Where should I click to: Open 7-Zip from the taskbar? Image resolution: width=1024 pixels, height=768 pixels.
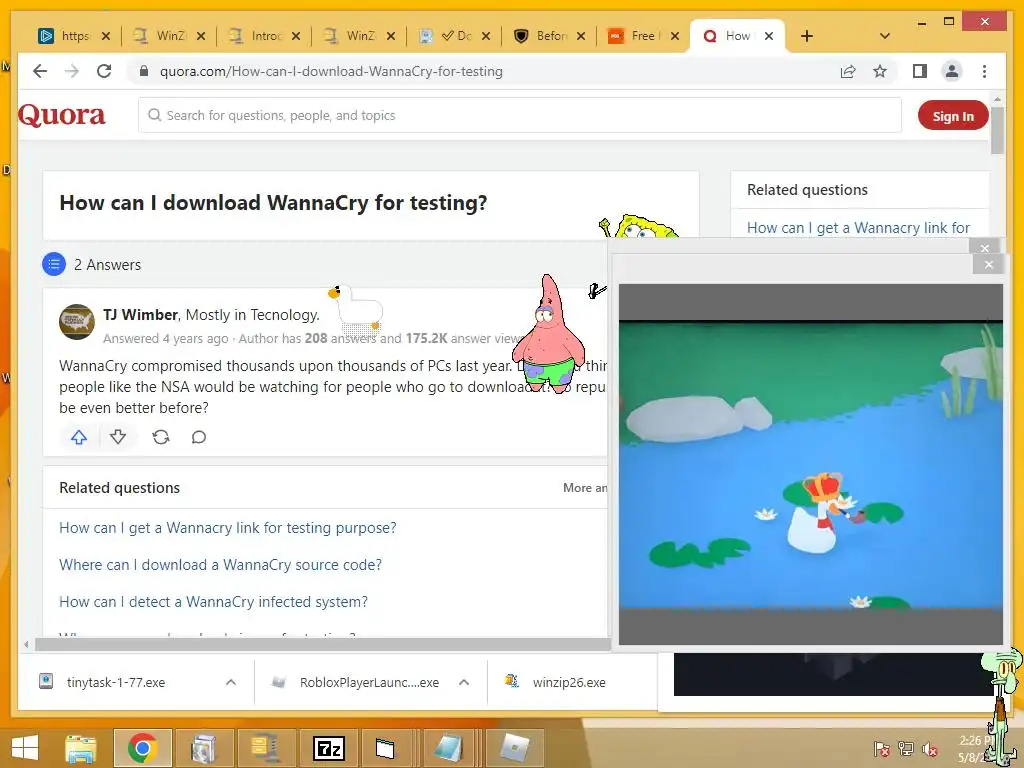tap(328, 748)
